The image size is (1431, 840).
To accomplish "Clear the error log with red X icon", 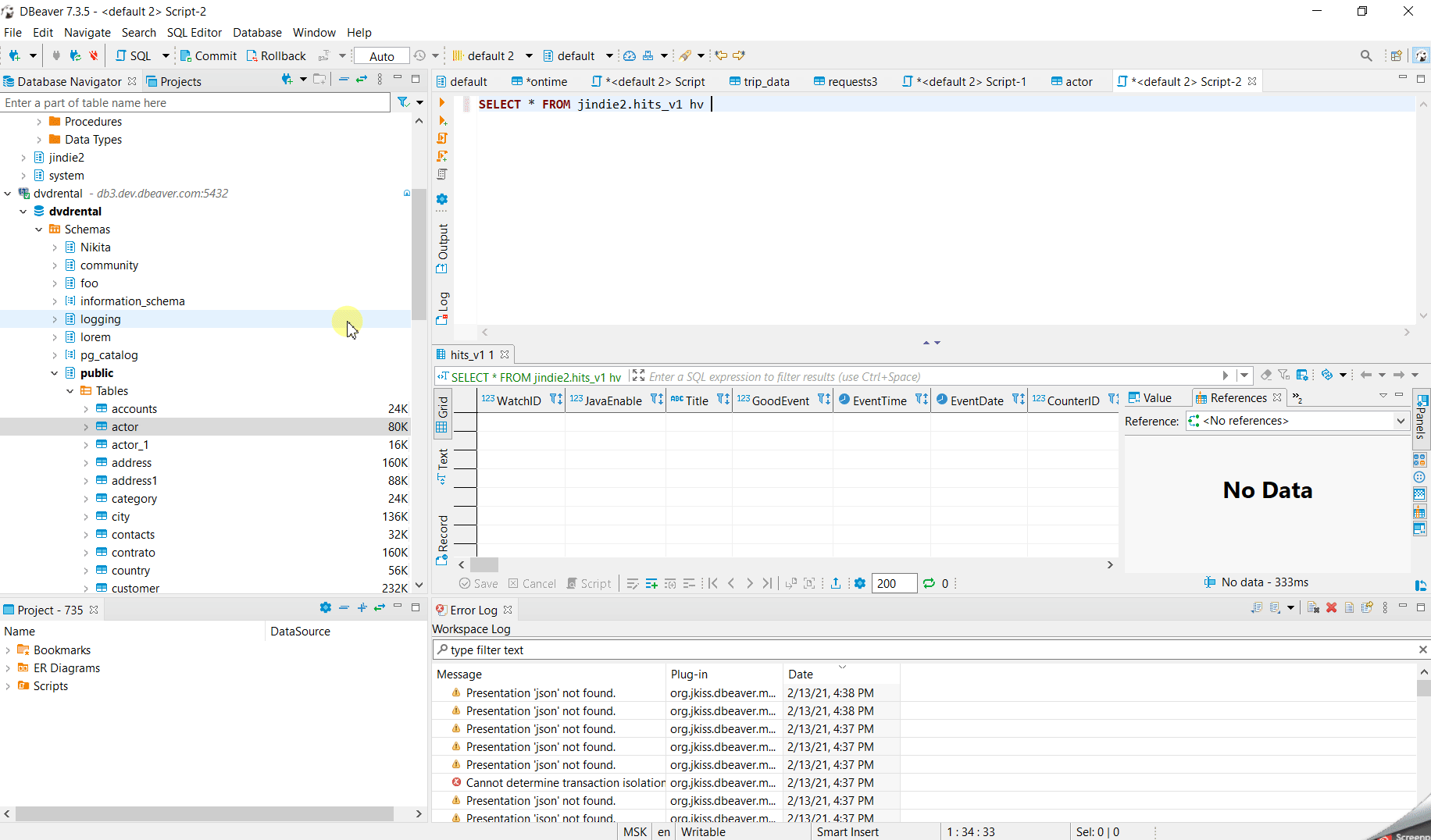I will coord(1332,608).
